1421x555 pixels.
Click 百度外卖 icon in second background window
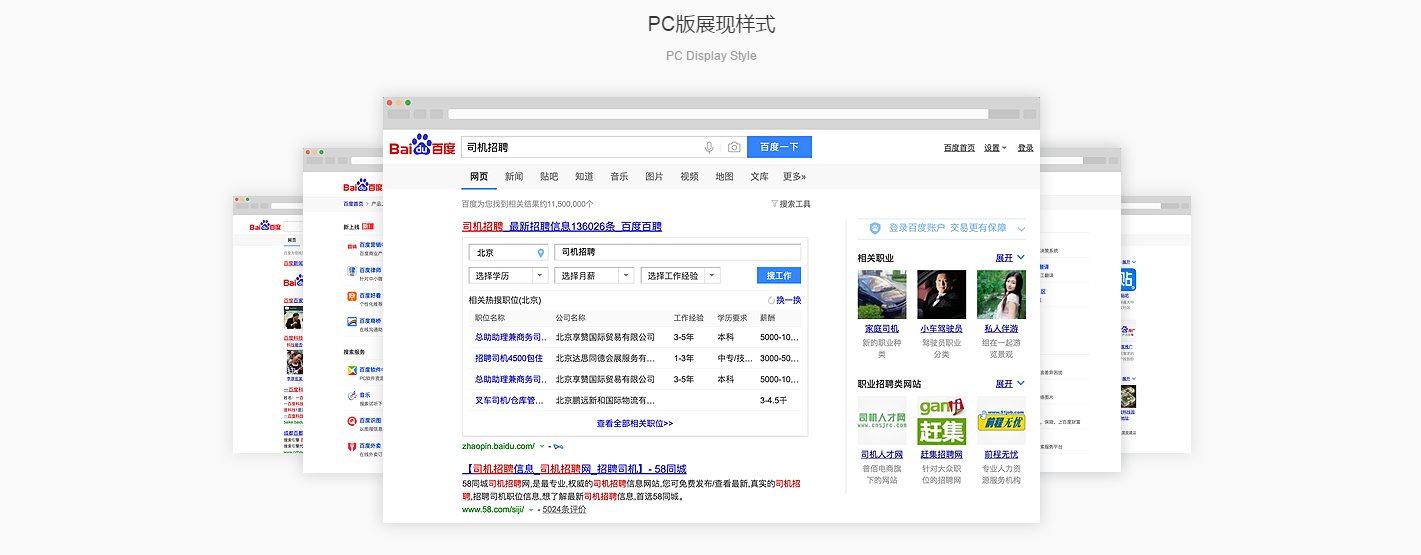coord(352,447)
